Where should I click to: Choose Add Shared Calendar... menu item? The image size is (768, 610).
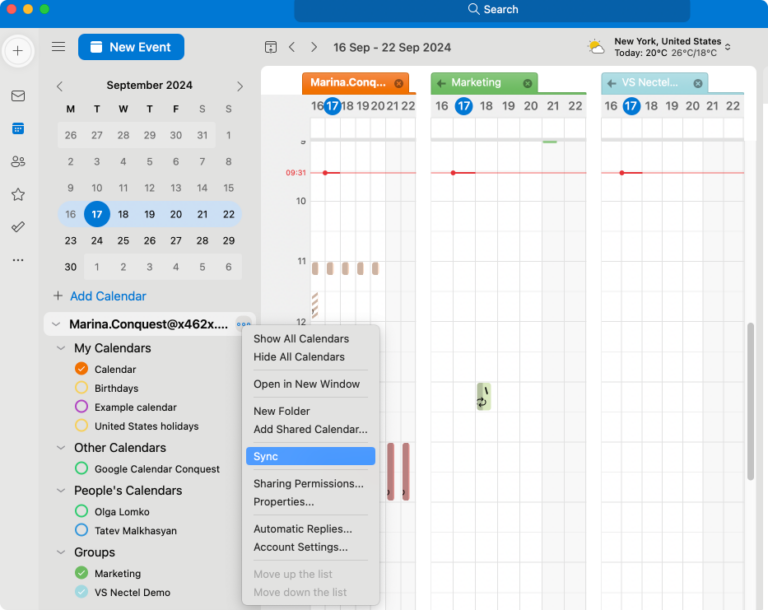click(310, 429)
